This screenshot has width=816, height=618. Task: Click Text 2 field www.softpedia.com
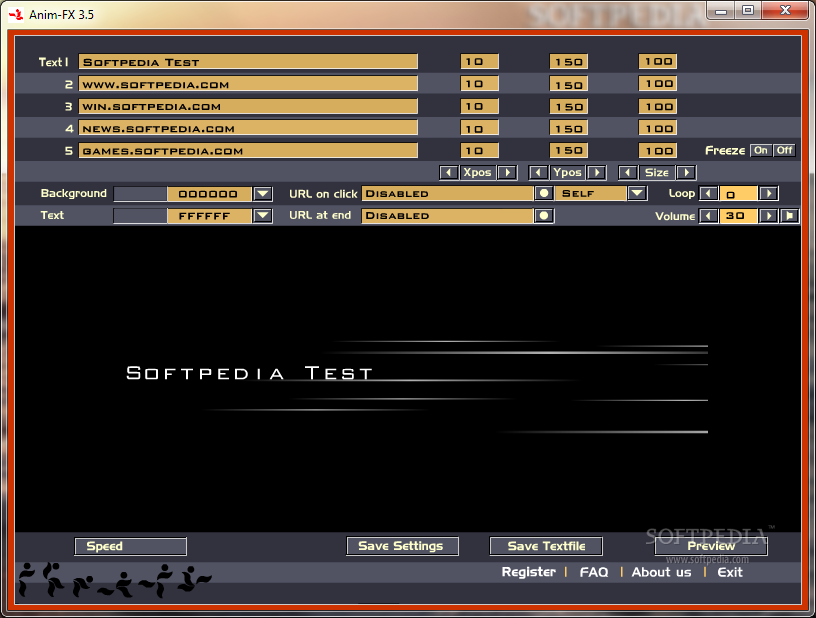[248, 84]
